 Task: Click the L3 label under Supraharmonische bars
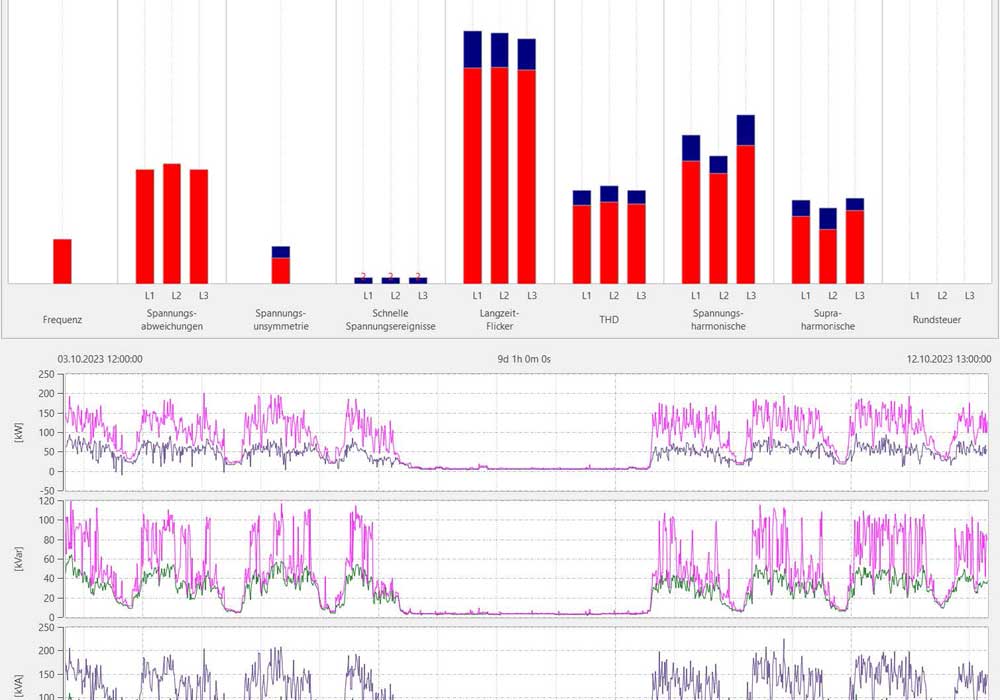(x=860, y=296)
